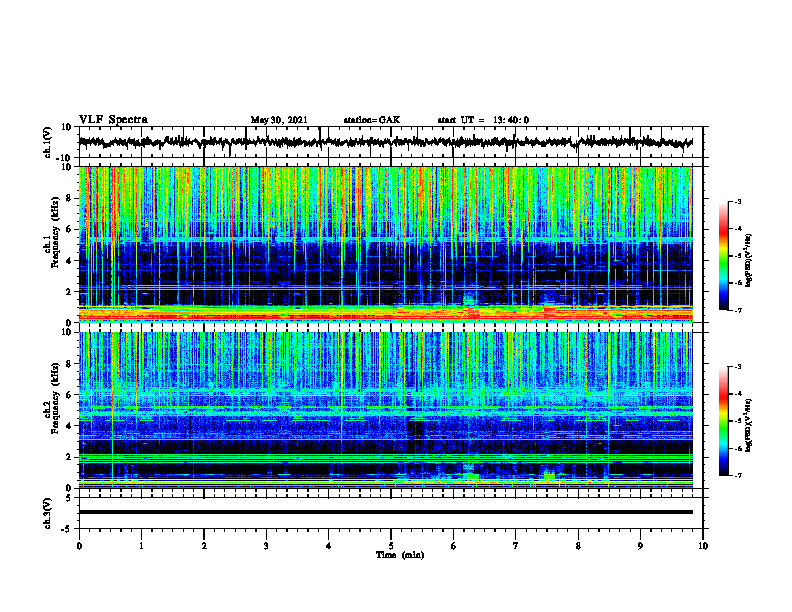Screen dimensions: 792x612
Task: Click the ch.1 voltage waveform trace
Action: pyautogui.click(x=385, y=142)
